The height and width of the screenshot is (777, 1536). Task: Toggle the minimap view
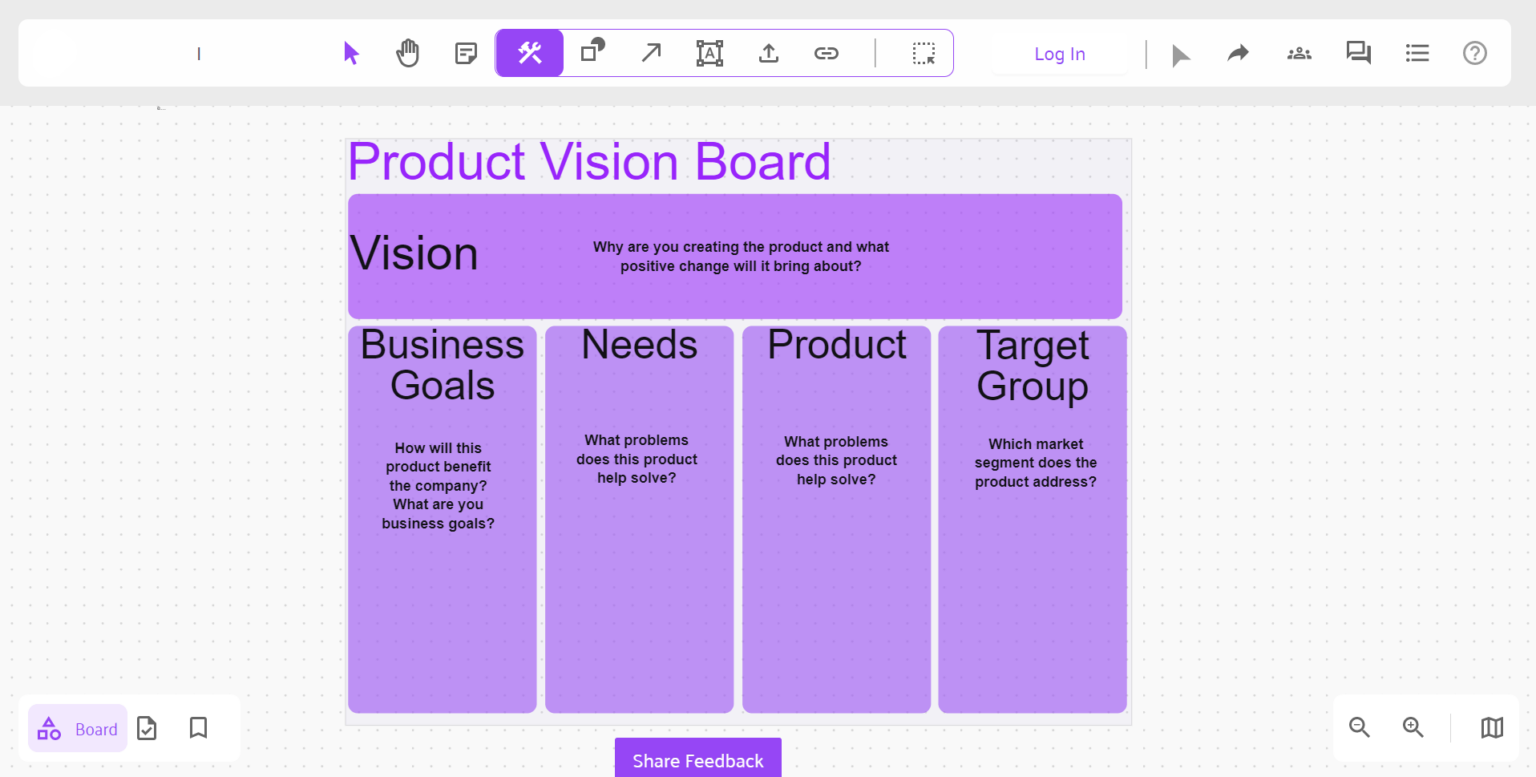coord(1491,727)
